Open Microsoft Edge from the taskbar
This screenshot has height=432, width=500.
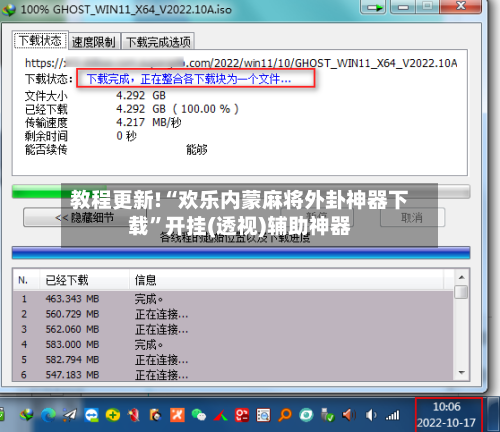[49, 415]
